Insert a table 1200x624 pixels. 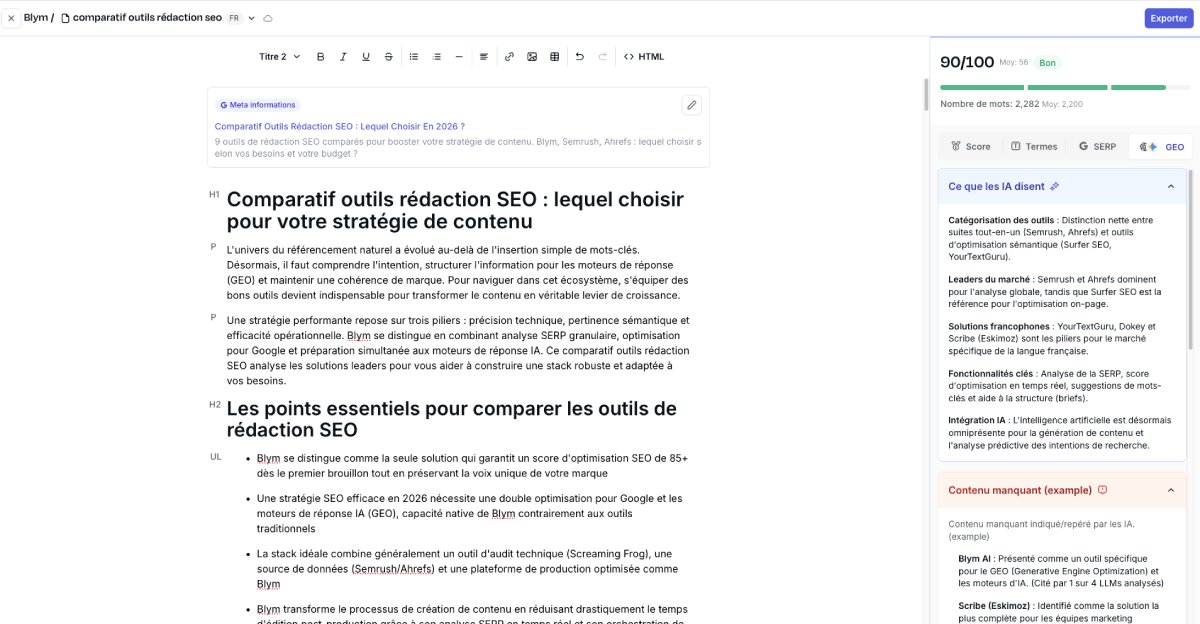(x=555, y=57)
